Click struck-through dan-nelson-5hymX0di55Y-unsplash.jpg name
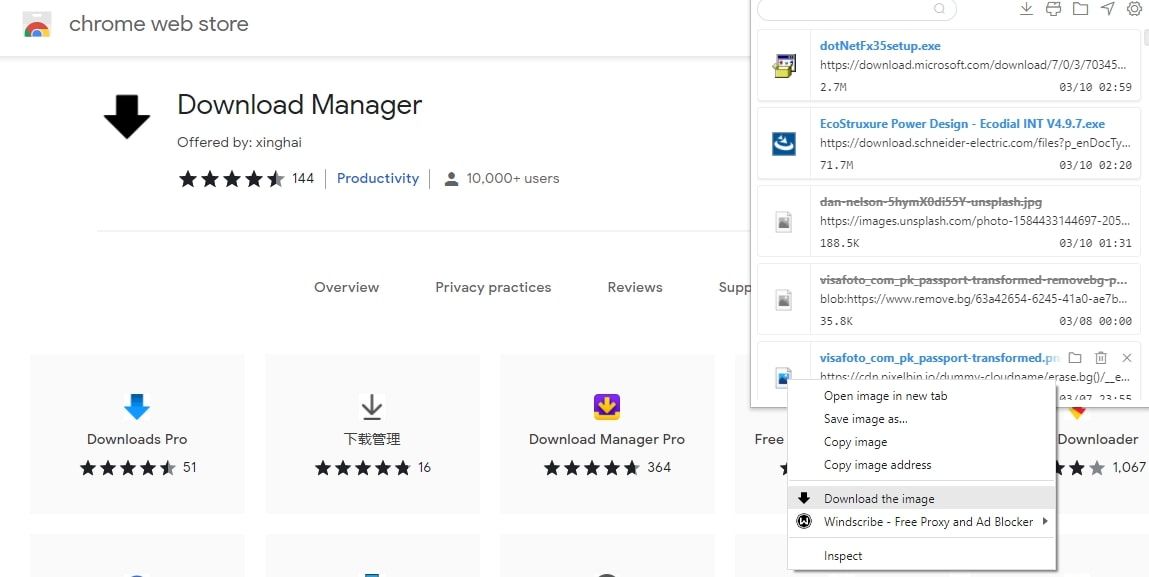Image resolution: width=1149 pixels, height=577 pixels. click(x=931, y=202)
